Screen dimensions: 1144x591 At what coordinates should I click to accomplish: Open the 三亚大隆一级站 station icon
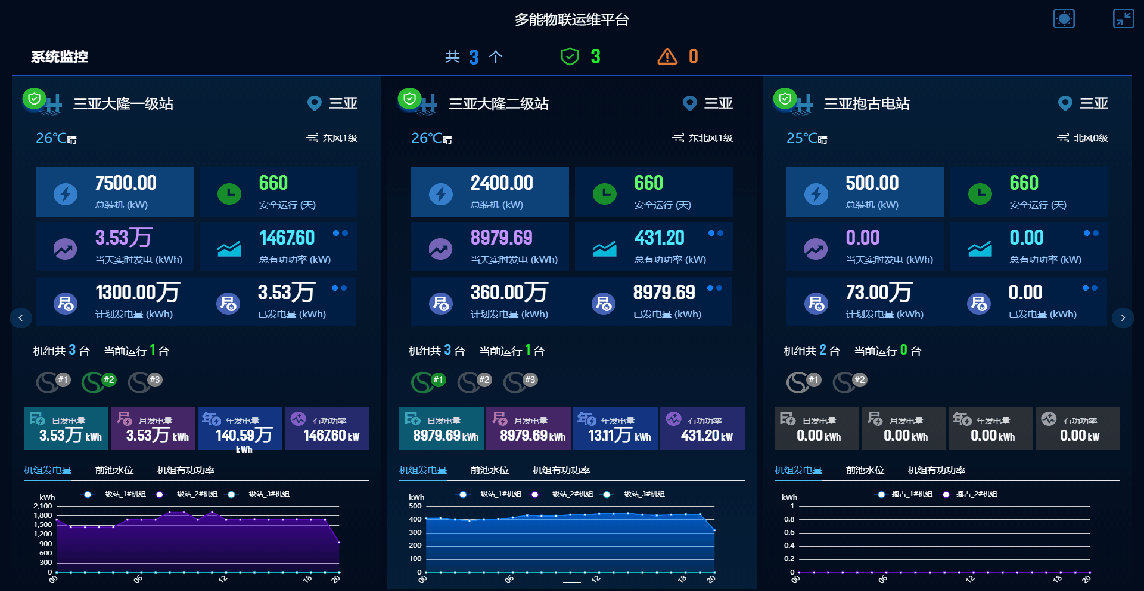[44, 102]
